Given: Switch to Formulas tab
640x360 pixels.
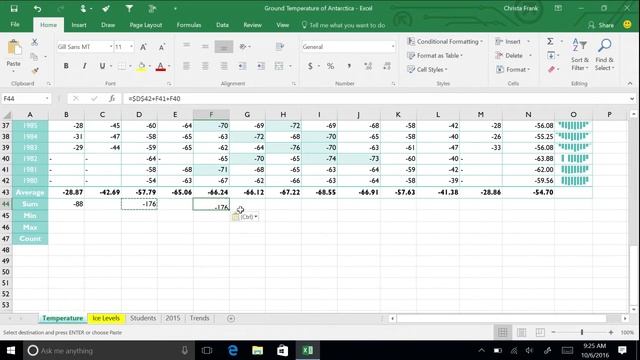Looking at the screenshot, I should point(189,25).
